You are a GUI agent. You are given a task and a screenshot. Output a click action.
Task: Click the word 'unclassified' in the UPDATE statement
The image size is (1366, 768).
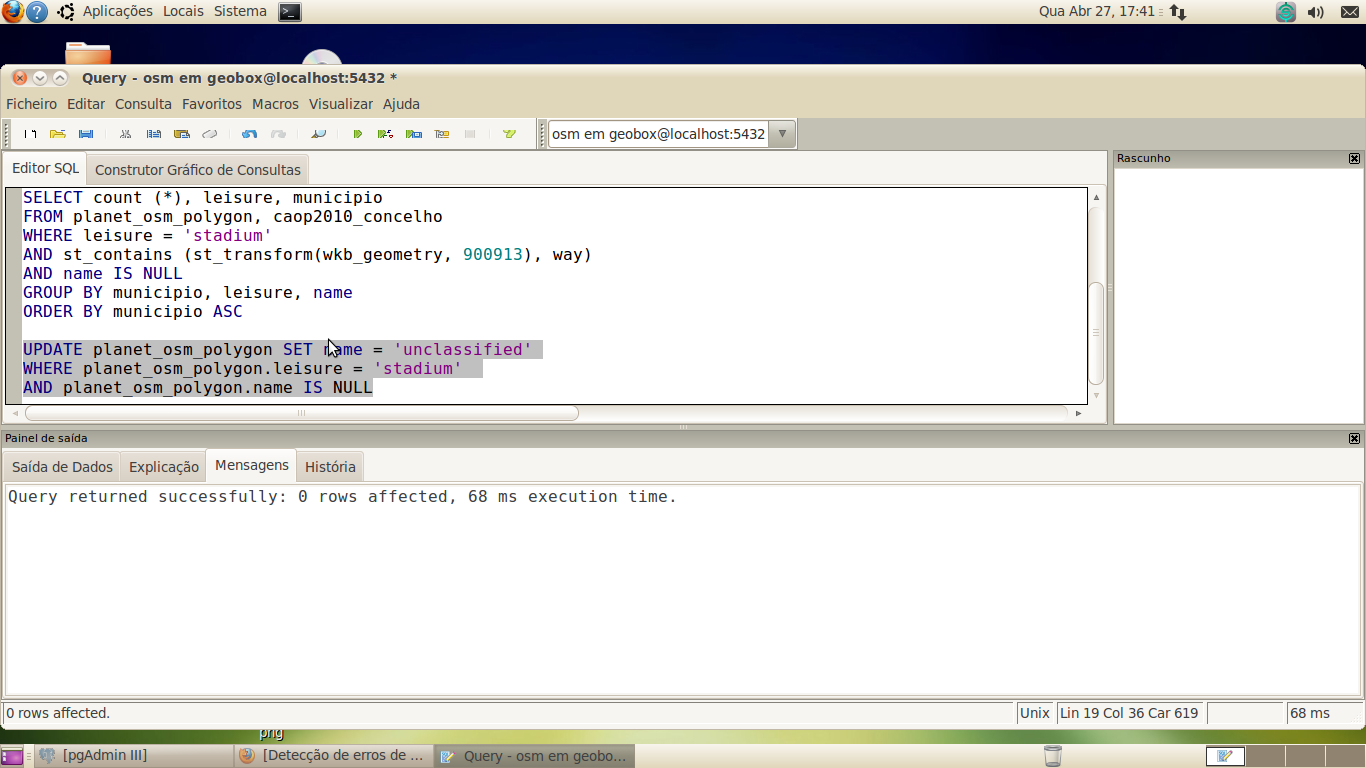462,350
